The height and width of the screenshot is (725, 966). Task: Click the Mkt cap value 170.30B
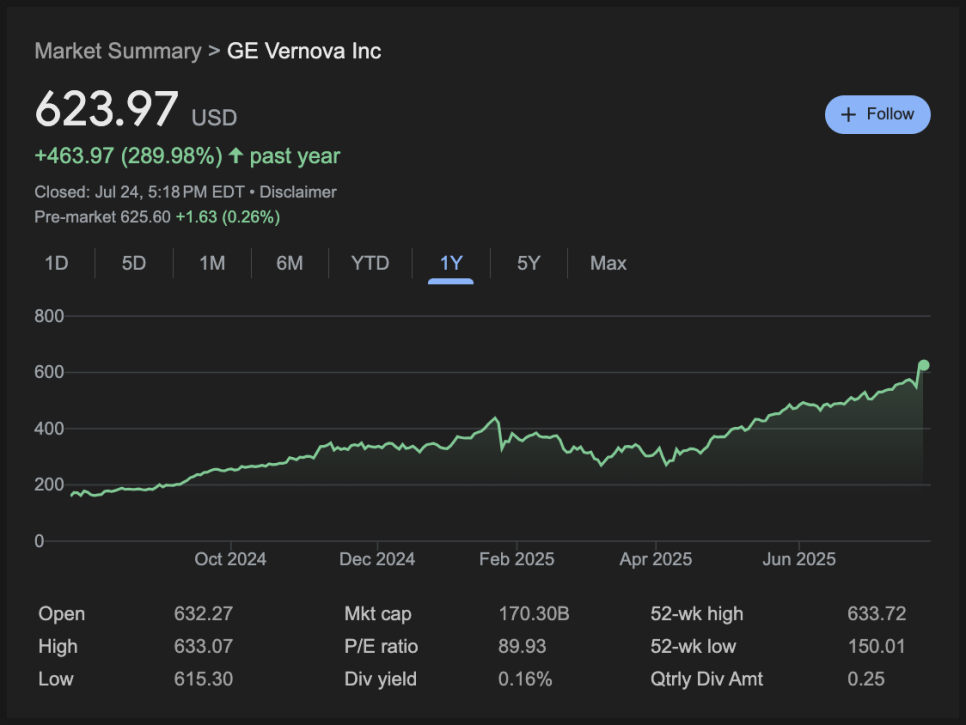point(534,614)
